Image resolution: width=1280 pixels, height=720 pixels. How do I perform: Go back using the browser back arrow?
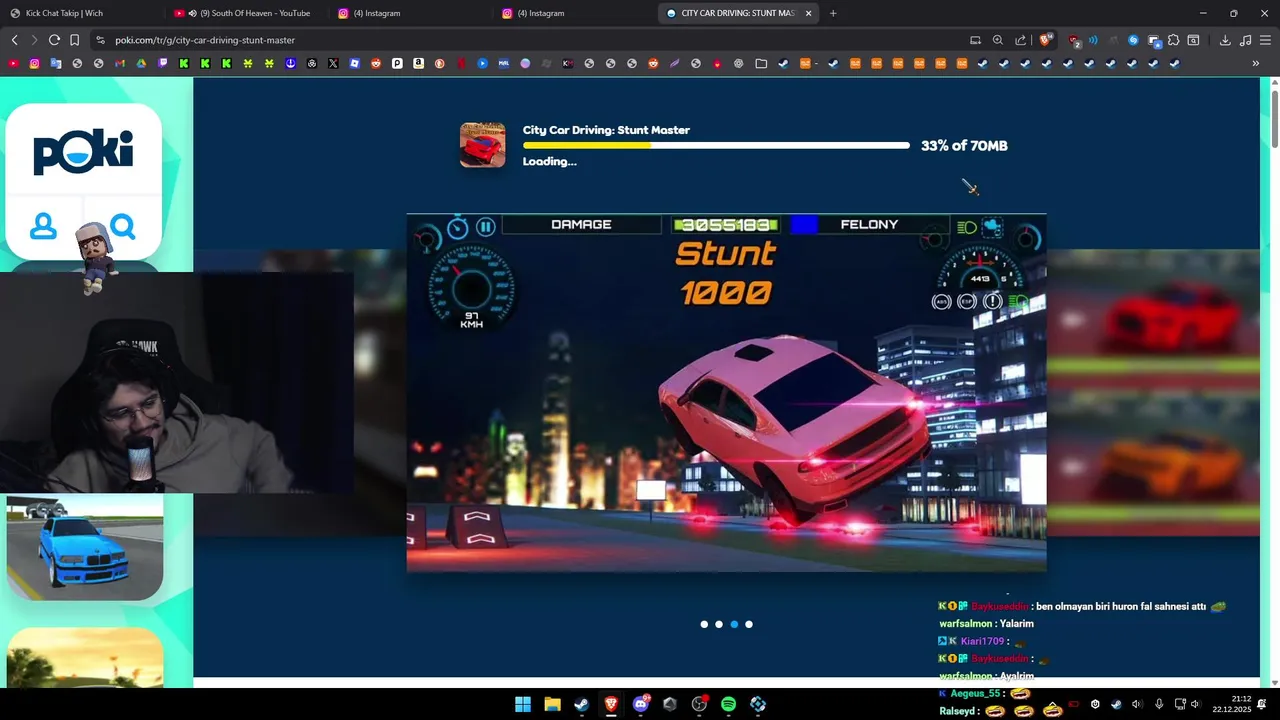[14, 40]
